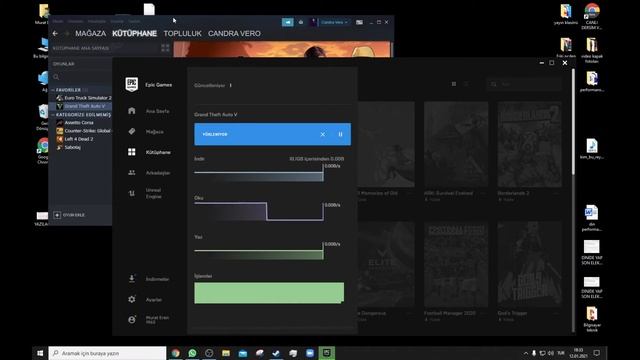Viewport: 640px width, 360px height.
Task: Open Steam friends icon next to the megaphone
Action: coord(301,22)
